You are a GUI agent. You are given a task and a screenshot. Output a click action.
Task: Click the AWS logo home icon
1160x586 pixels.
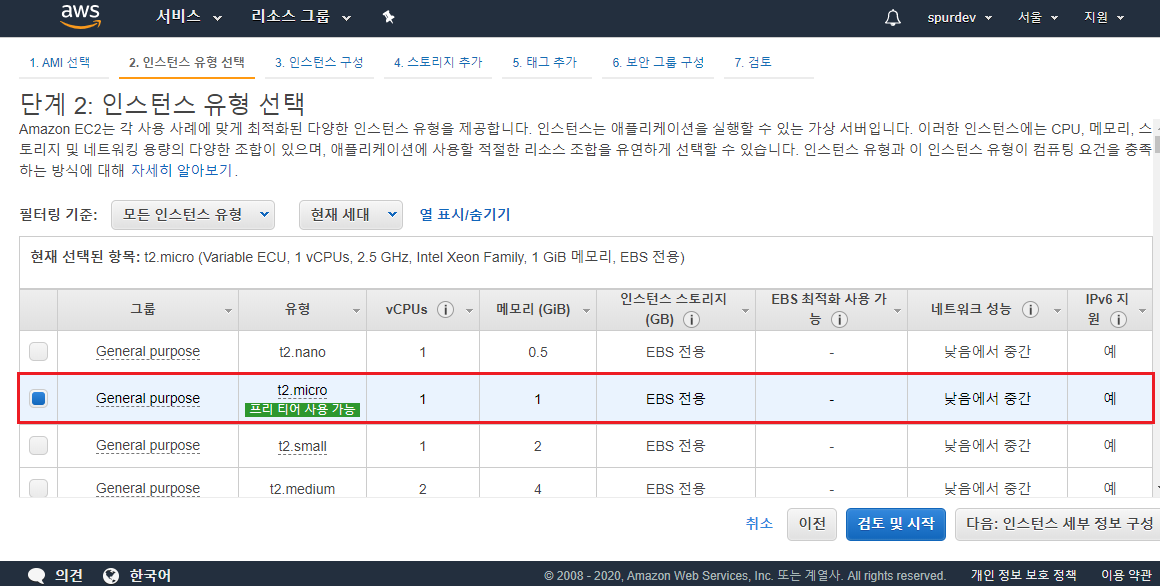[81, 17]
